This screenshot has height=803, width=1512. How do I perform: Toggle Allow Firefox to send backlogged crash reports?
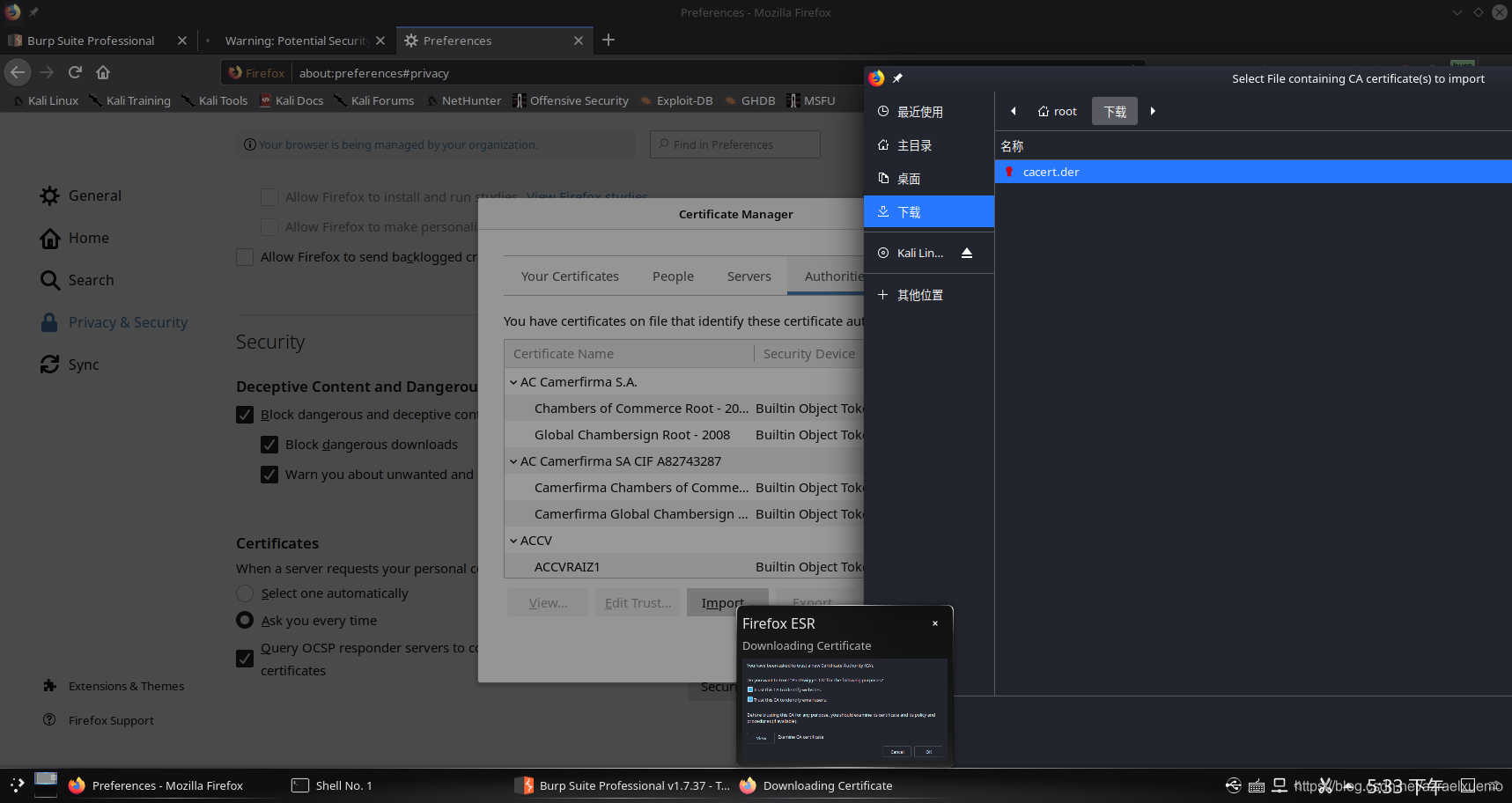[245, 257]
